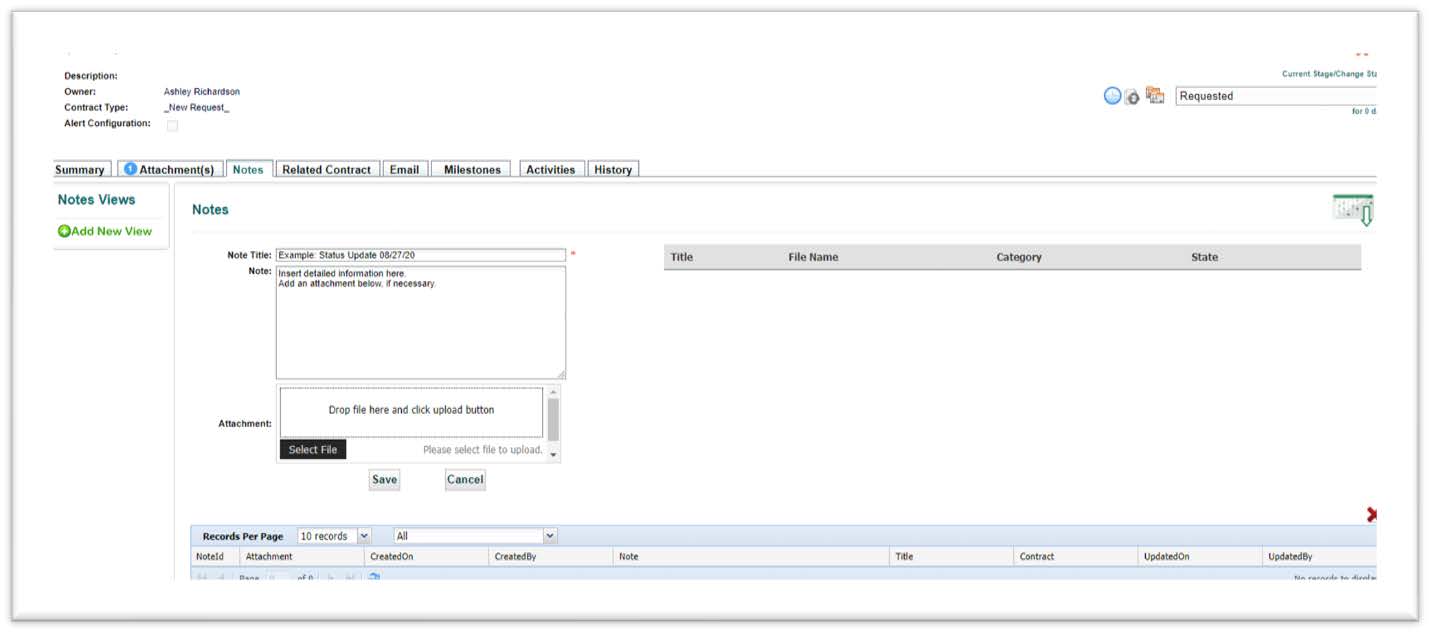Go to the History tab
This screenshot has height=633, width=1430.
pos(613,170)
